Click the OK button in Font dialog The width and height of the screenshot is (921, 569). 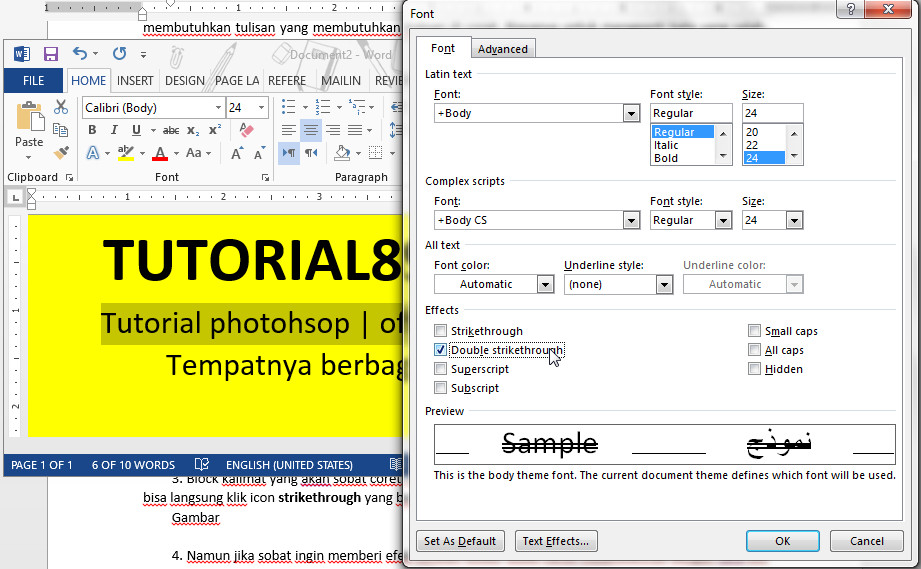pos(782,541)
